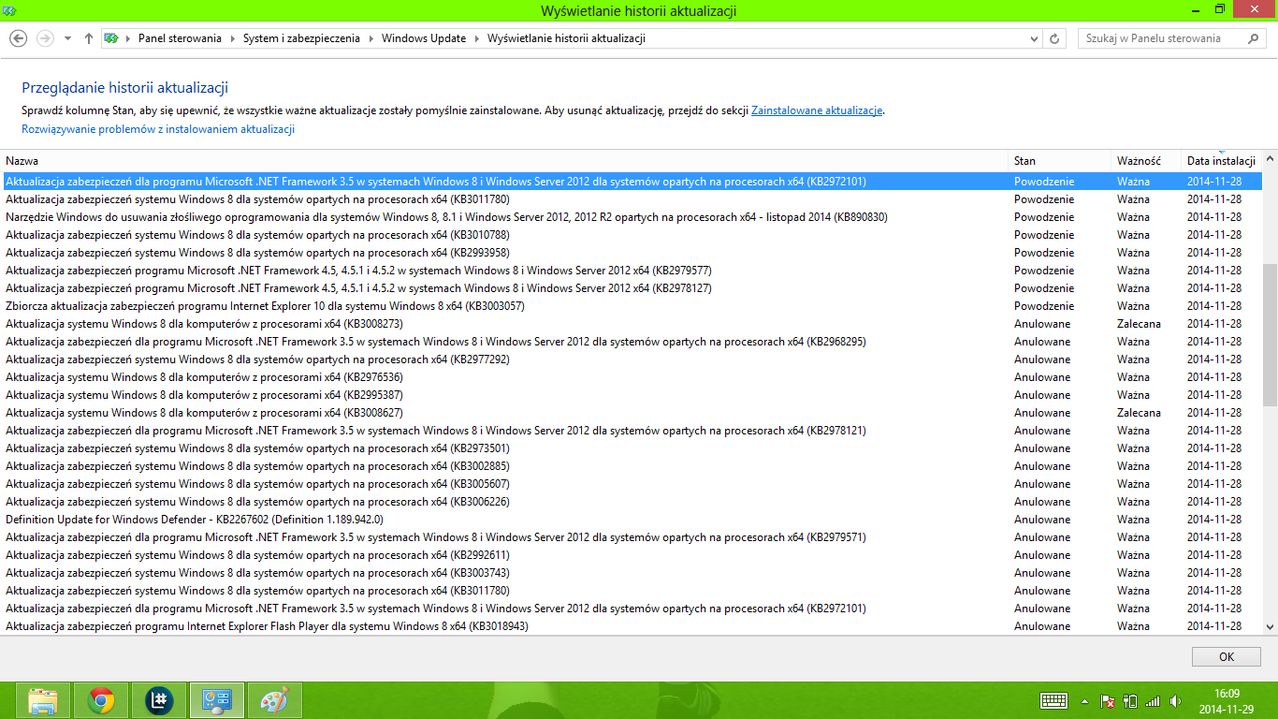This screenshot has height=719, width=1278.
Task: Click the taskbar clock showing 16:09
Action: 1226,701
